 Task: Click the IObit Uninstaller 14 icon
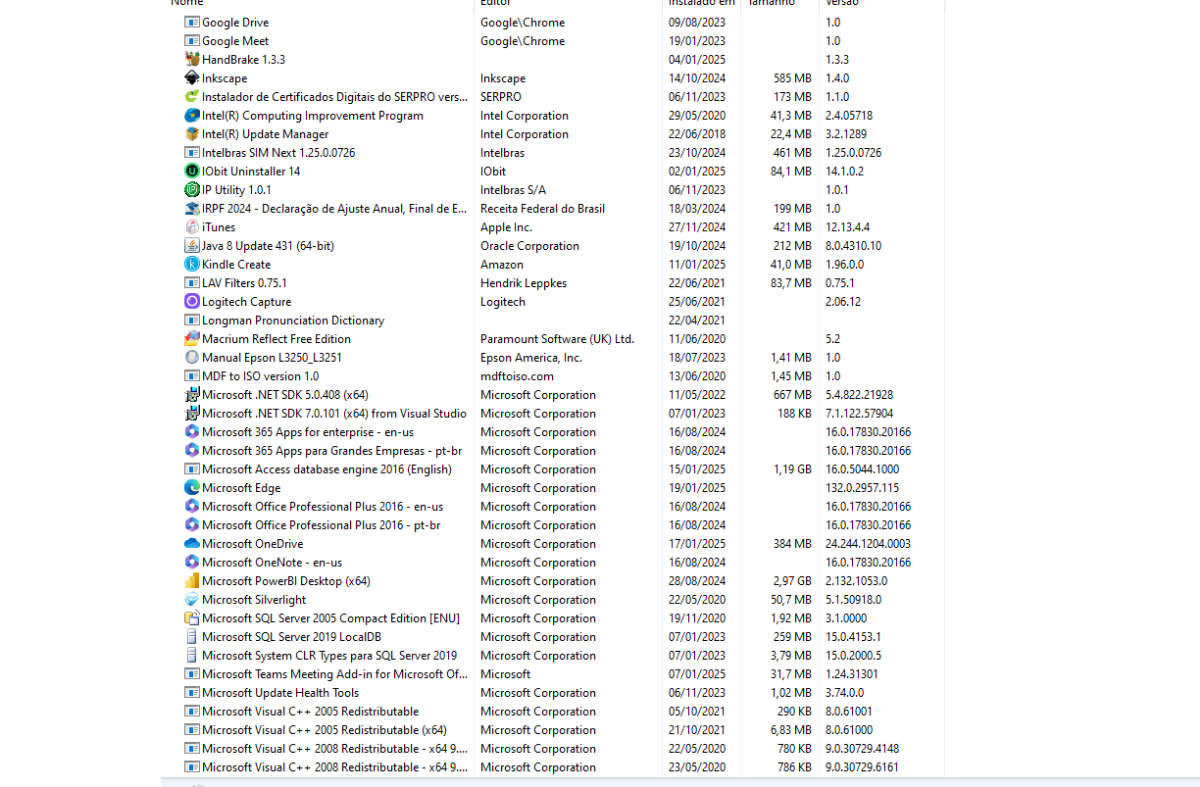tap(192, 171)
